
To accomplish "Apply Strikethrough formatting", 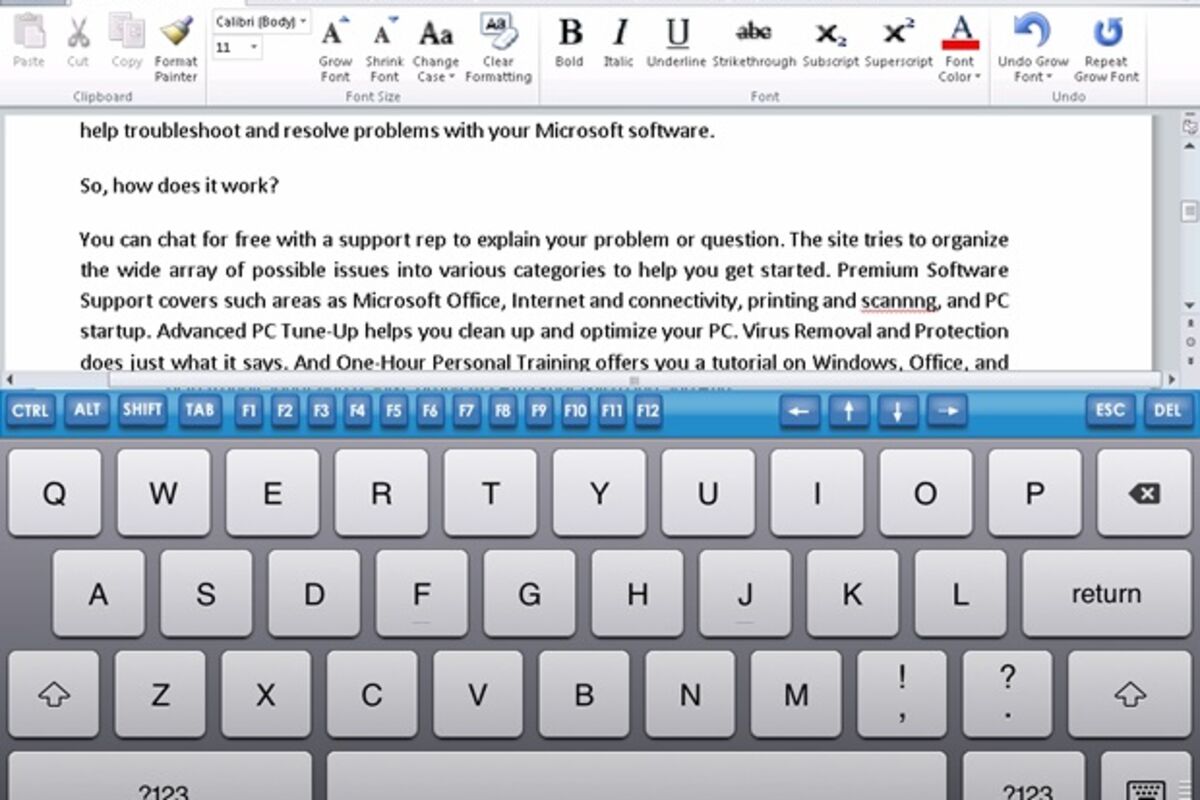I will click(753, 35).
